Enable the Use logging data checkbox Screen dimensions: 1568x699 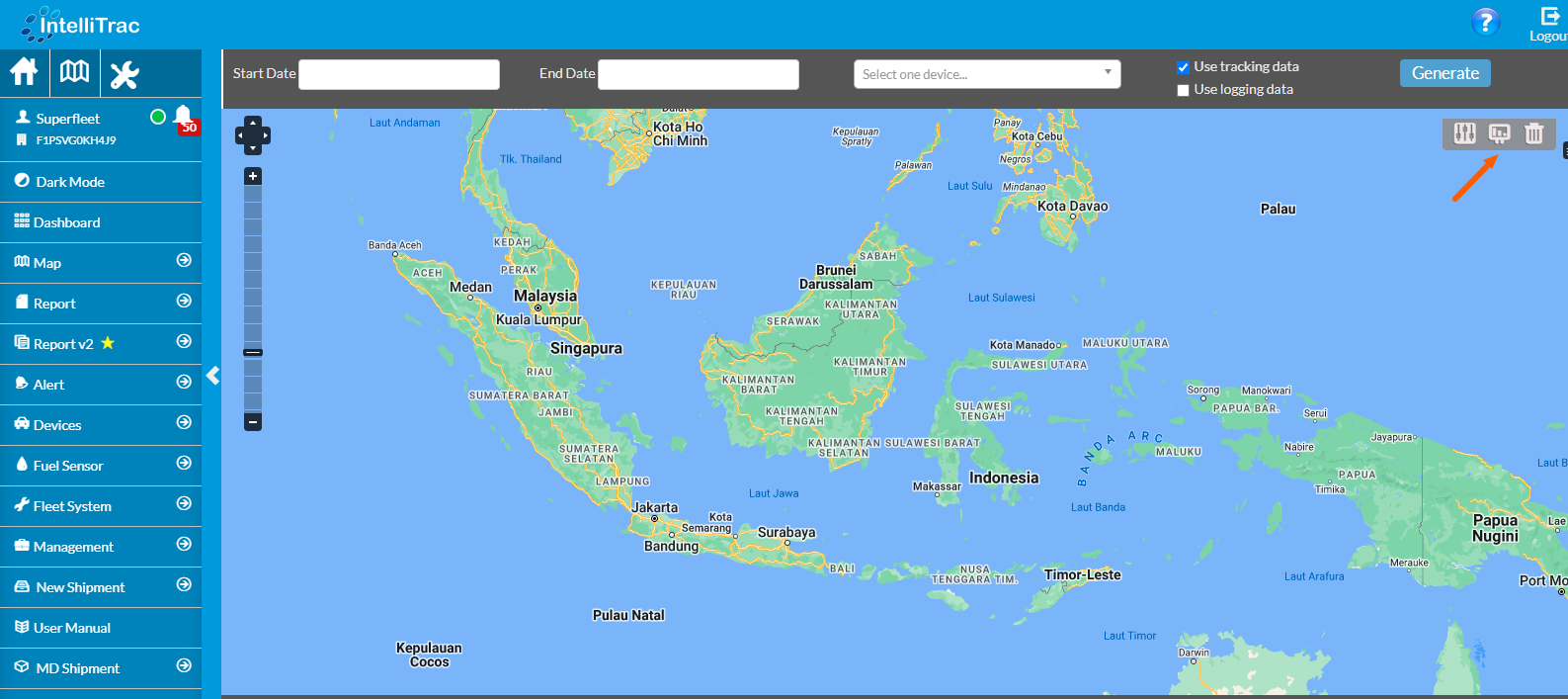[1183, 90]
